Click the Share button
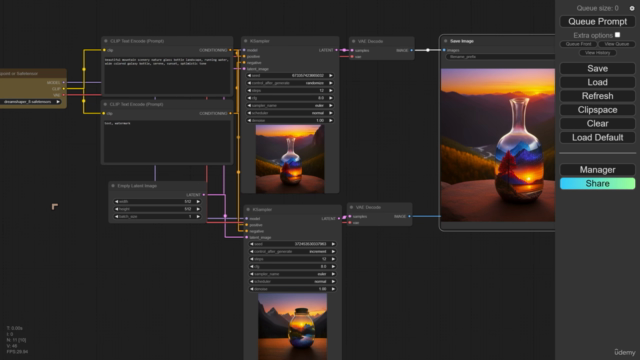640x360 pixels. click(597, 184)
